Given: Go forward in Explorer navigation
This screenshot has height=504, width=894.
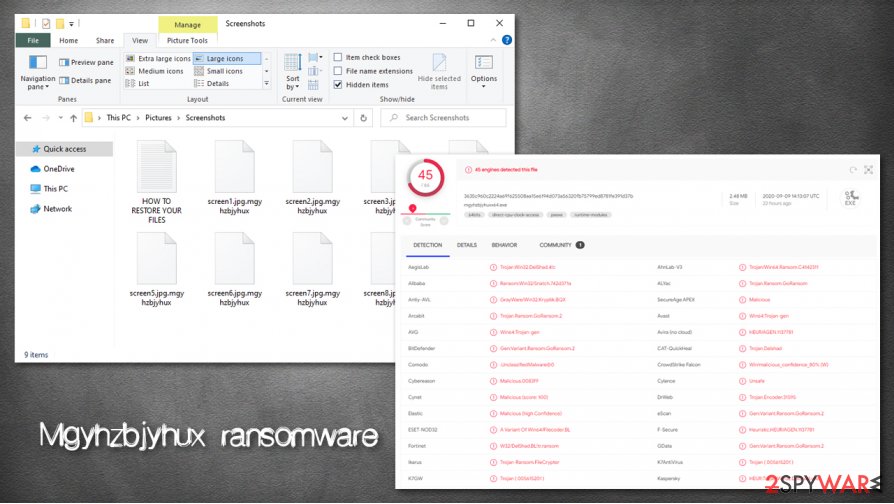Looking at the screenshot, I should pos(46,118).
